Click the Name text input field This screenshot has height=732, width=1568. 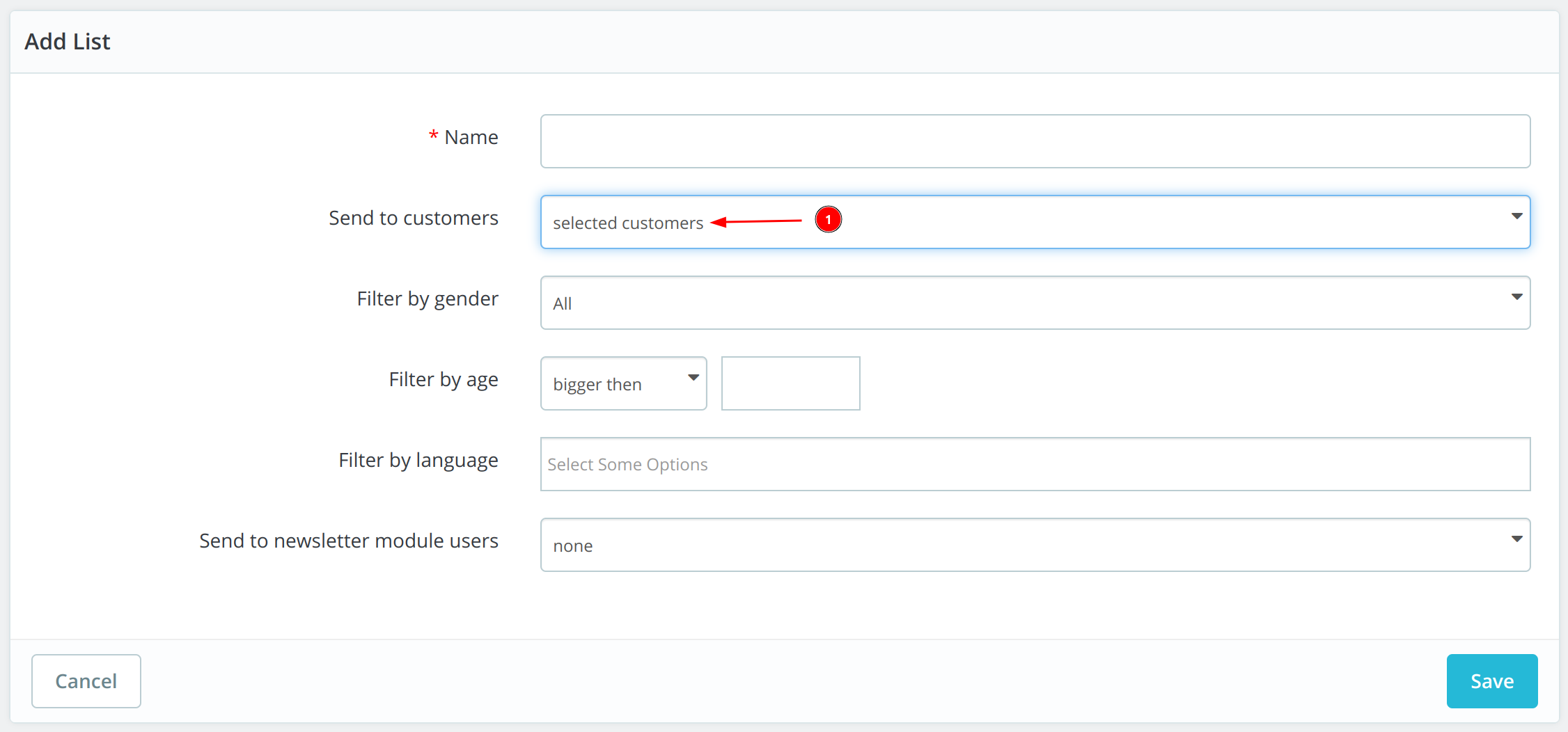1035,141
